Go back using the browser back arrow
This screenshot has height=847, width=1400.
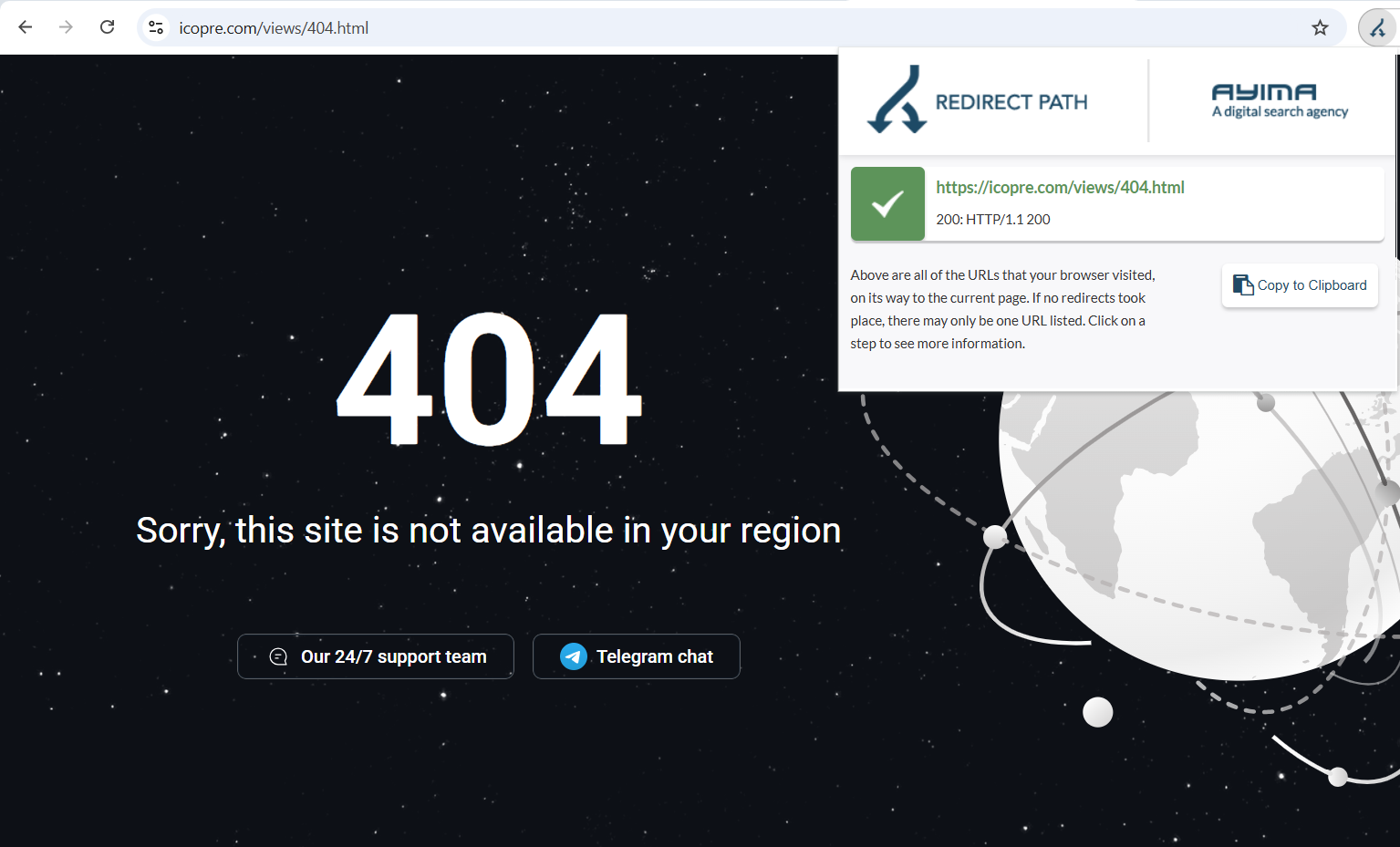tap(26, 27)
